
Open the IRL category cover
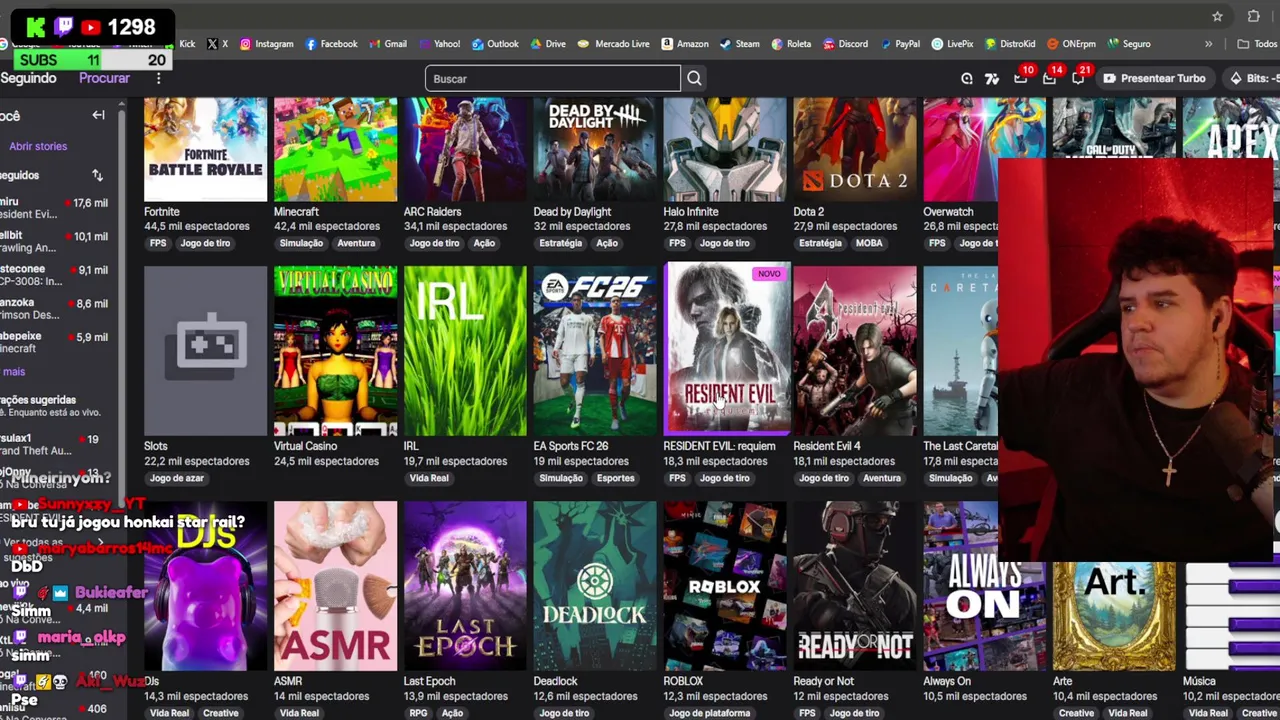click(465, 351)
